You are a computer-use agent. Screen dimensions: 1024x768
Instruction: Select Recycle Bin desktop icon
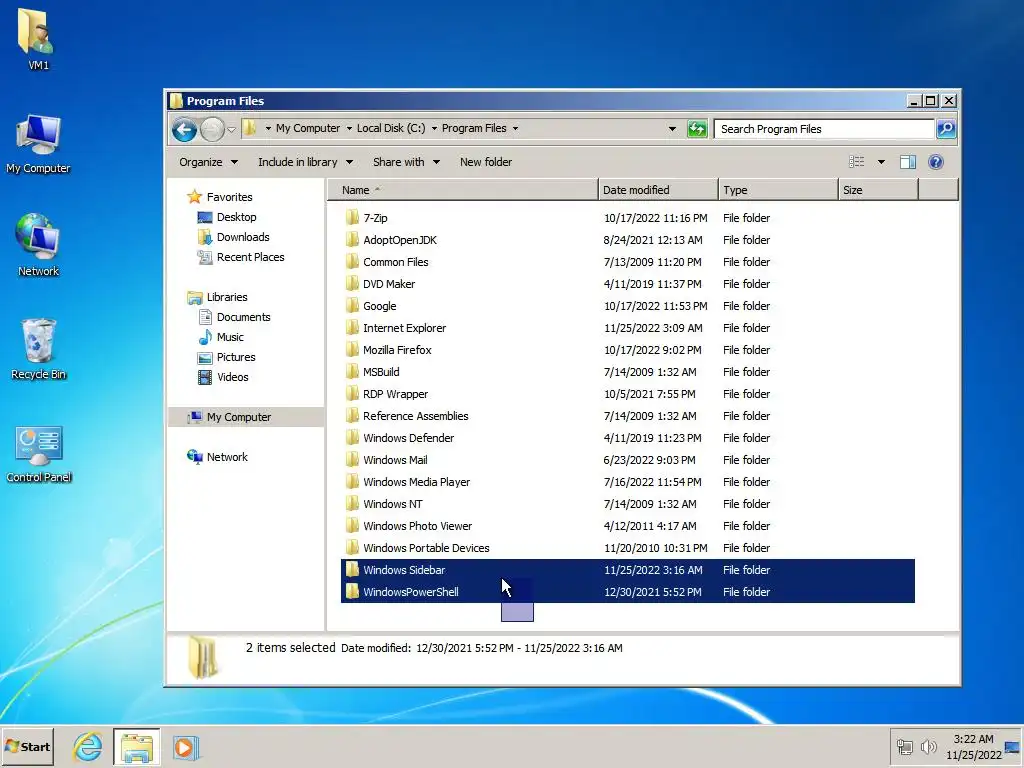(x=38, y=349)
